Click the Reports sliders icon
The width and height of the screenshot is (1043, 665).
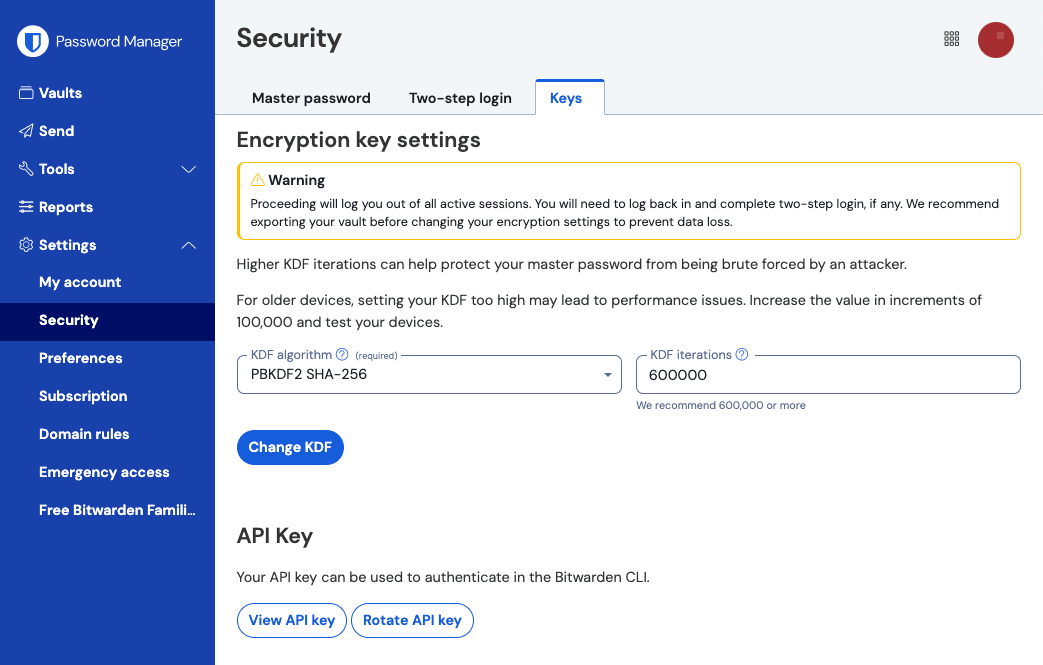(x=27, y=207)
